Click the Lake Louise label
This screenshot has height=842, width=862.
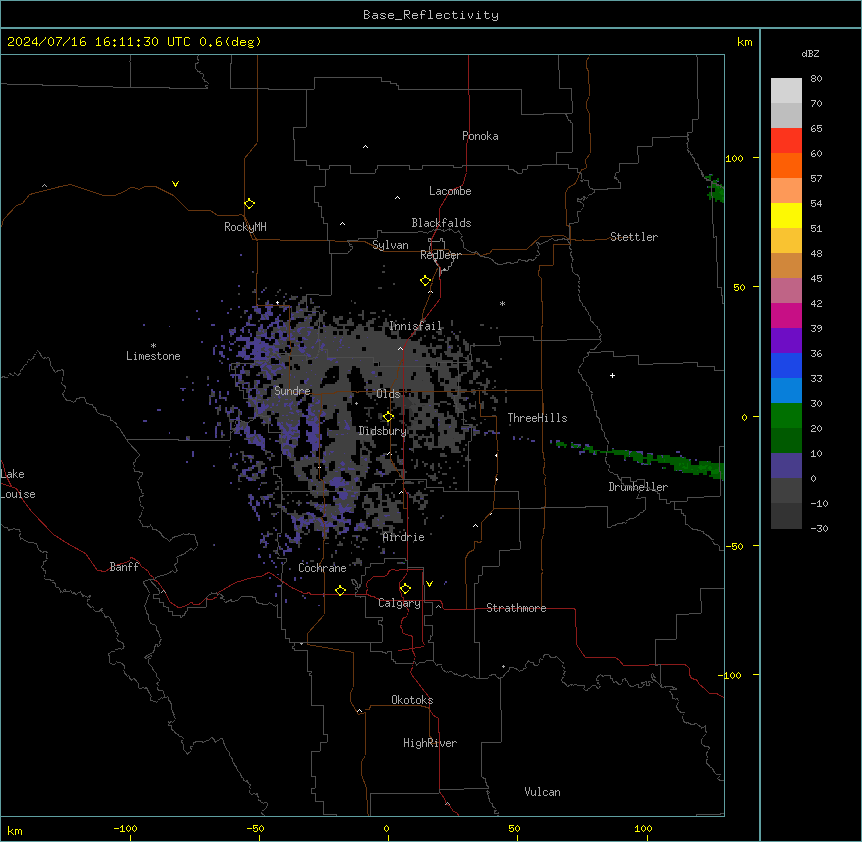point(18,484)
